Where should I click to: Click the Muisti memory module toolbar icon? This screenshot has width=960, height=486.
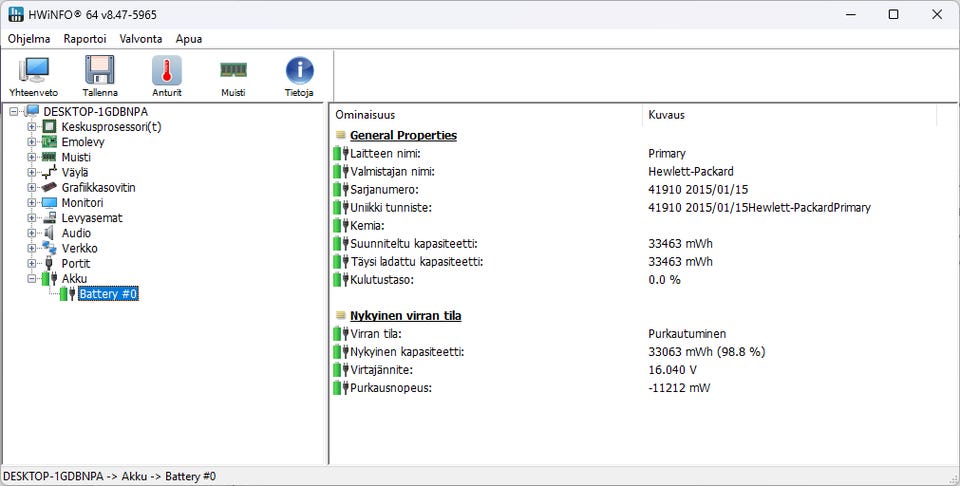point(233,70)
